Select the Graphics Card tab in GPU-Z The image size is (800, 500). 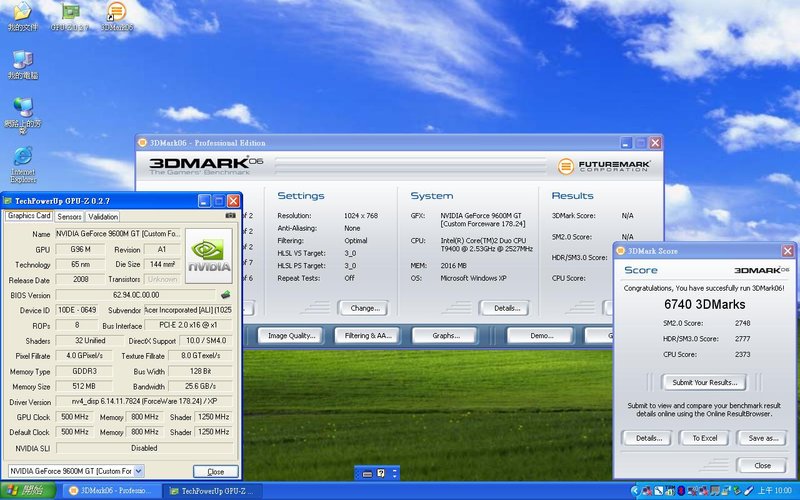(29, 216)
